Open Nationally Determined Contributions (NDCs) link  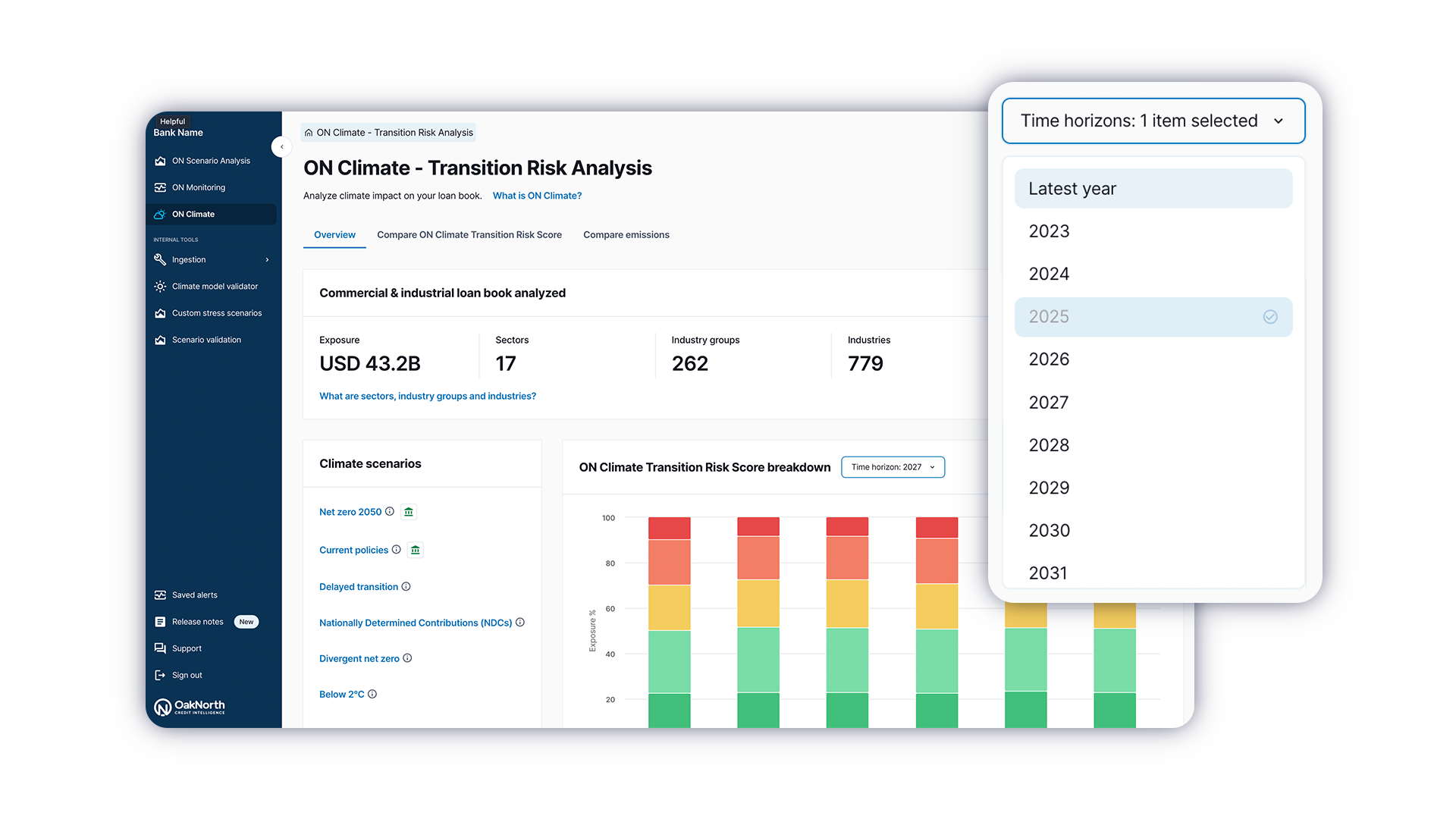pos(416,623)
